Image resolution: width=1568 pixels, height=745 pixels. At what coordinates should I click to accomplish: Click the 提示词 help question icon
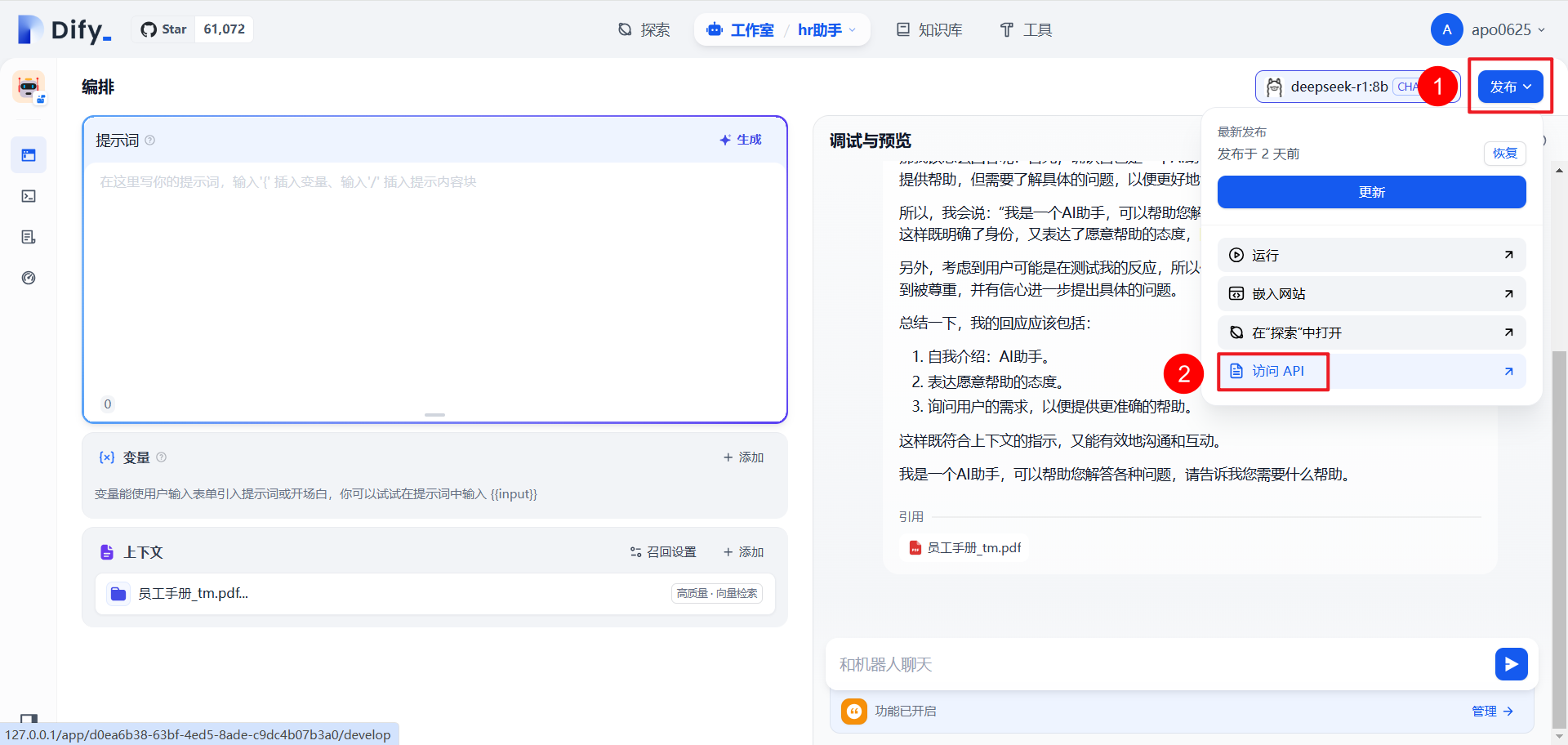pos(149,141)
